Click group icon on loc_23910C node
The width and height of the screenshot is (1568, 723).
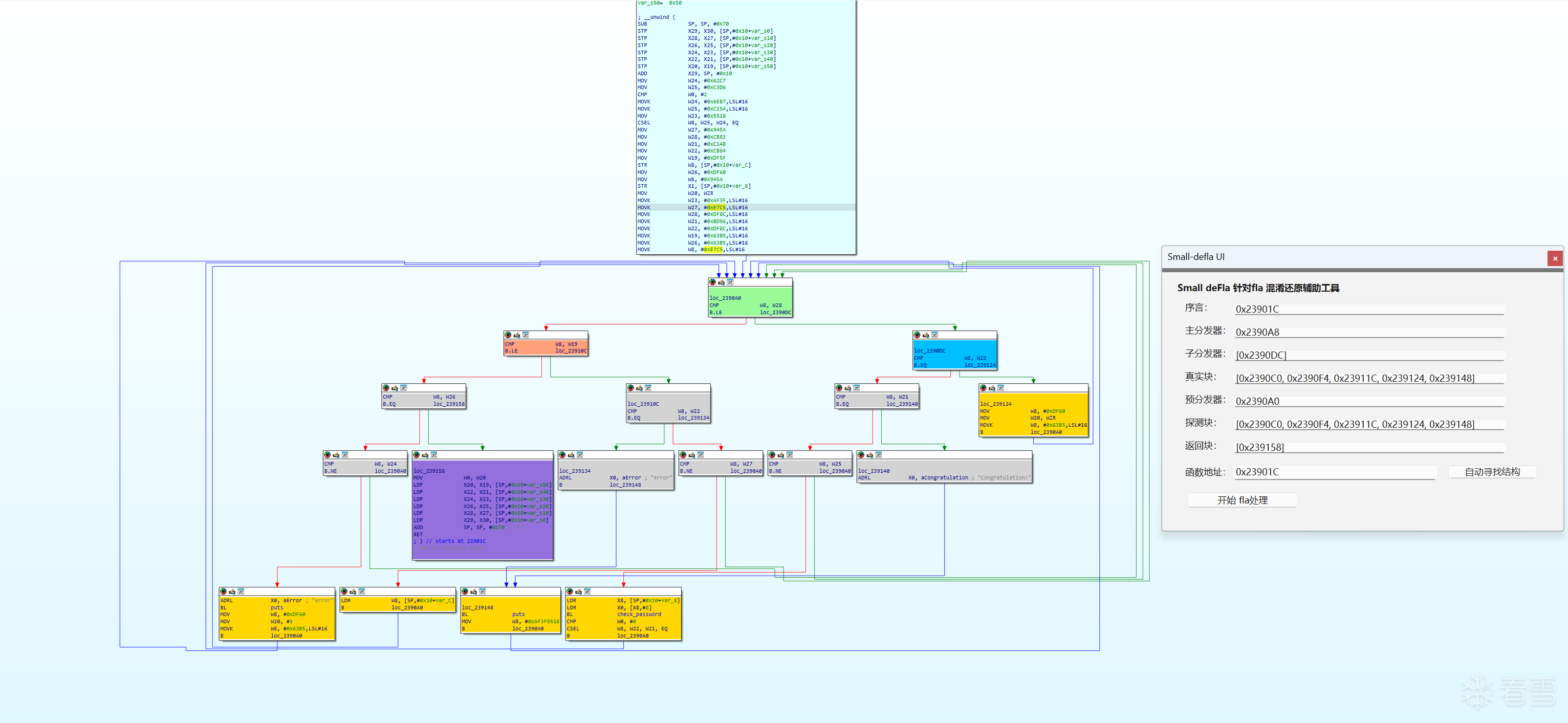point(648,388)
